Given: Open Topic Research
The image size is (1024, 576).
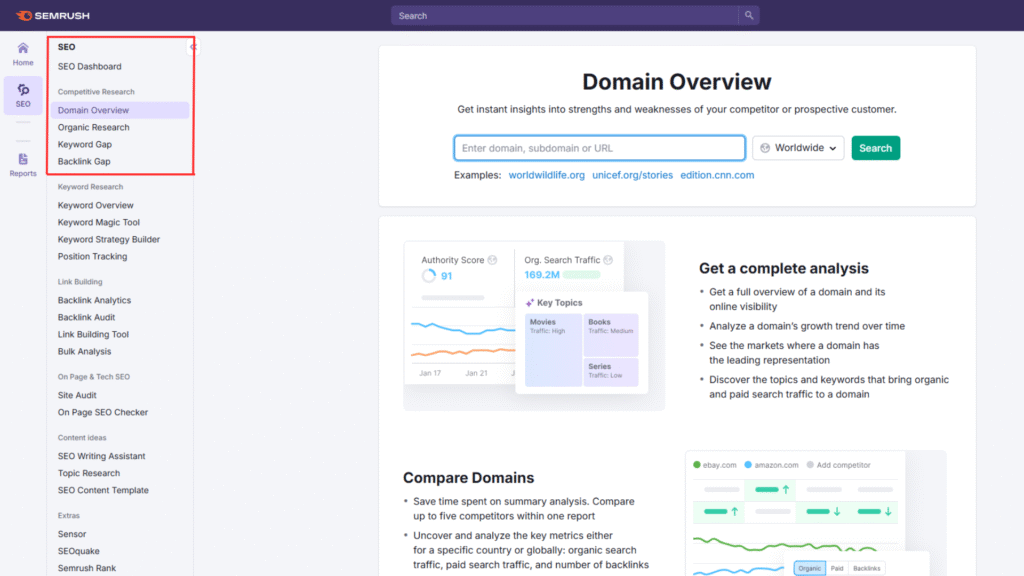Looking at the screenshot, I should (x=89, y=473).
